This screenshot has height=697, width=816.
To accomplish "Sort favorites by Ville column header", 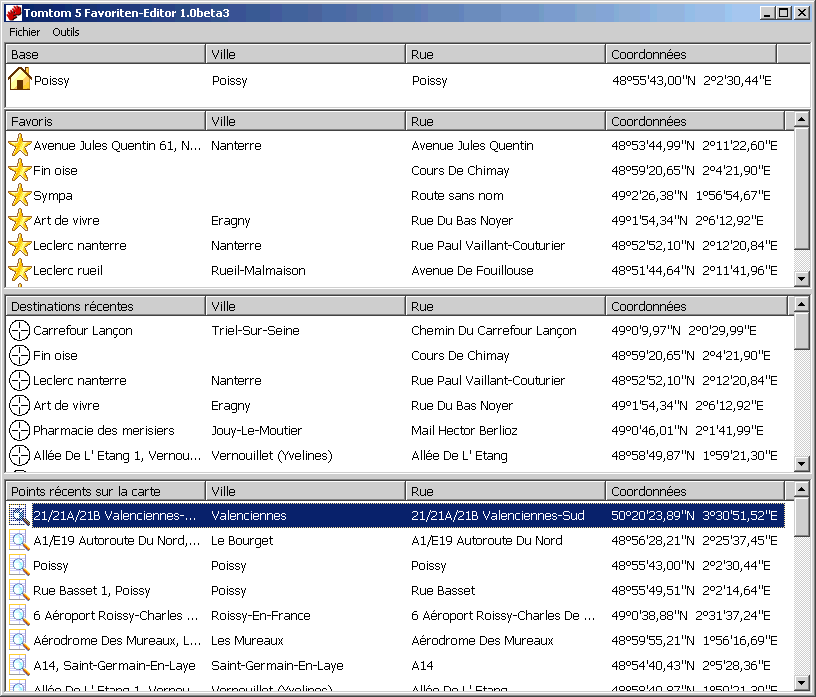I will [305, 121].
